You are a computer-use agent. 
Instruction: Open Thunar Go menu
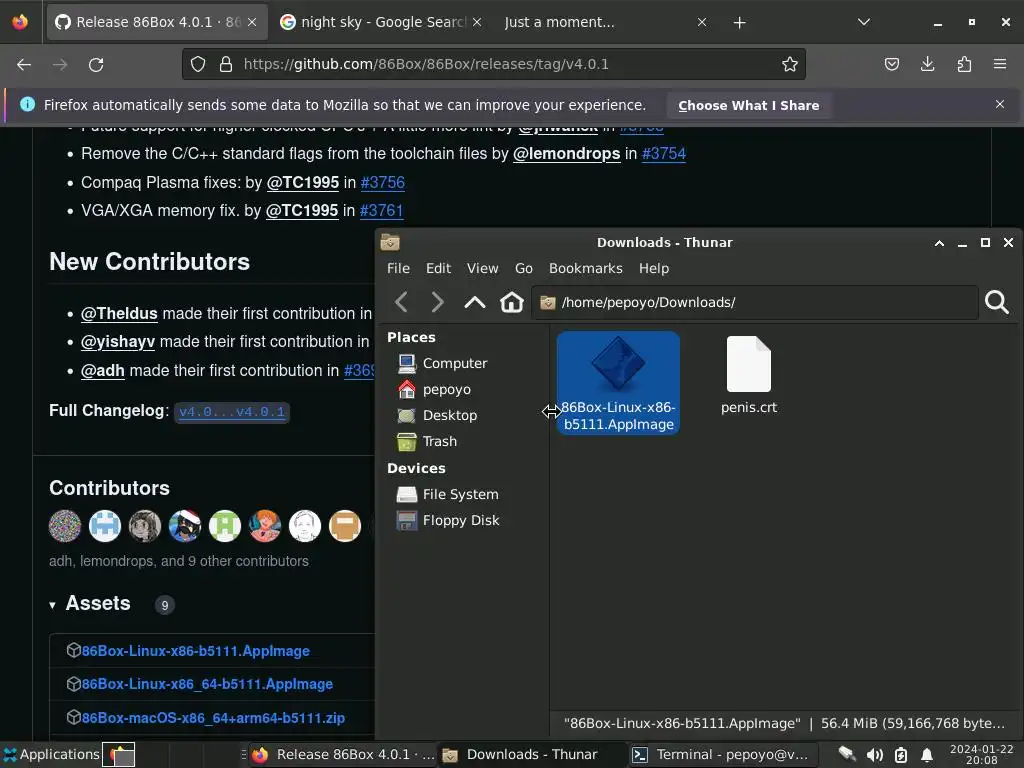tap(524, 268)
